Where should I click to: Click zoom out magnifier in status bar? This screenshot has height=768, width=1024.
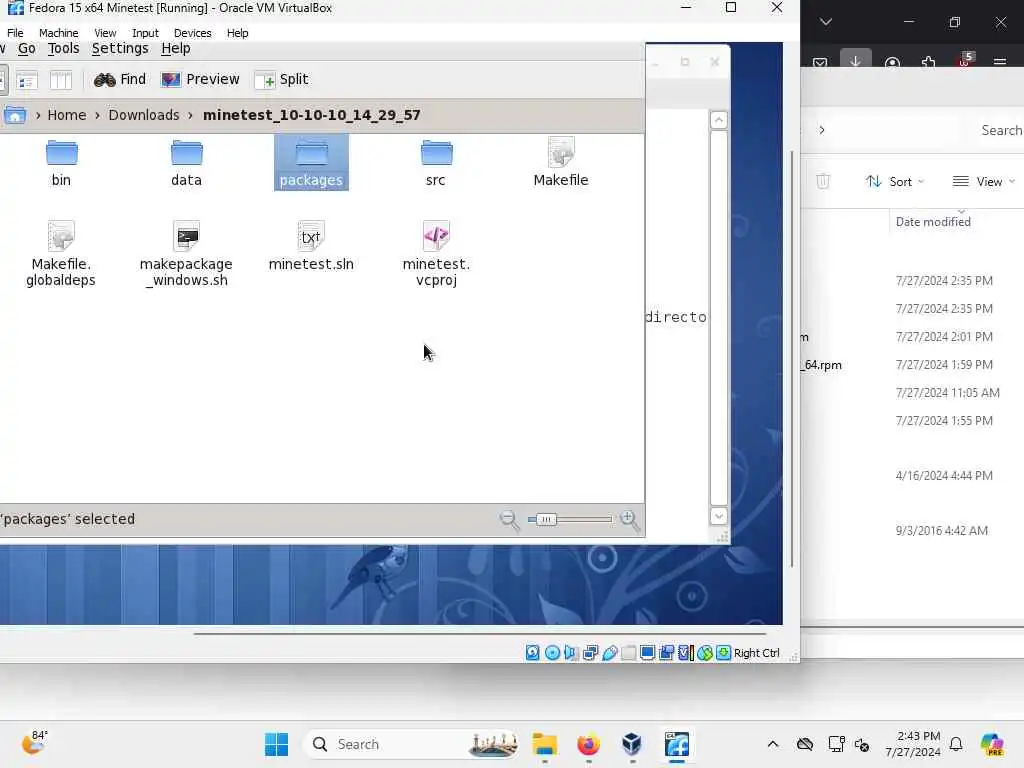point(509,520)
